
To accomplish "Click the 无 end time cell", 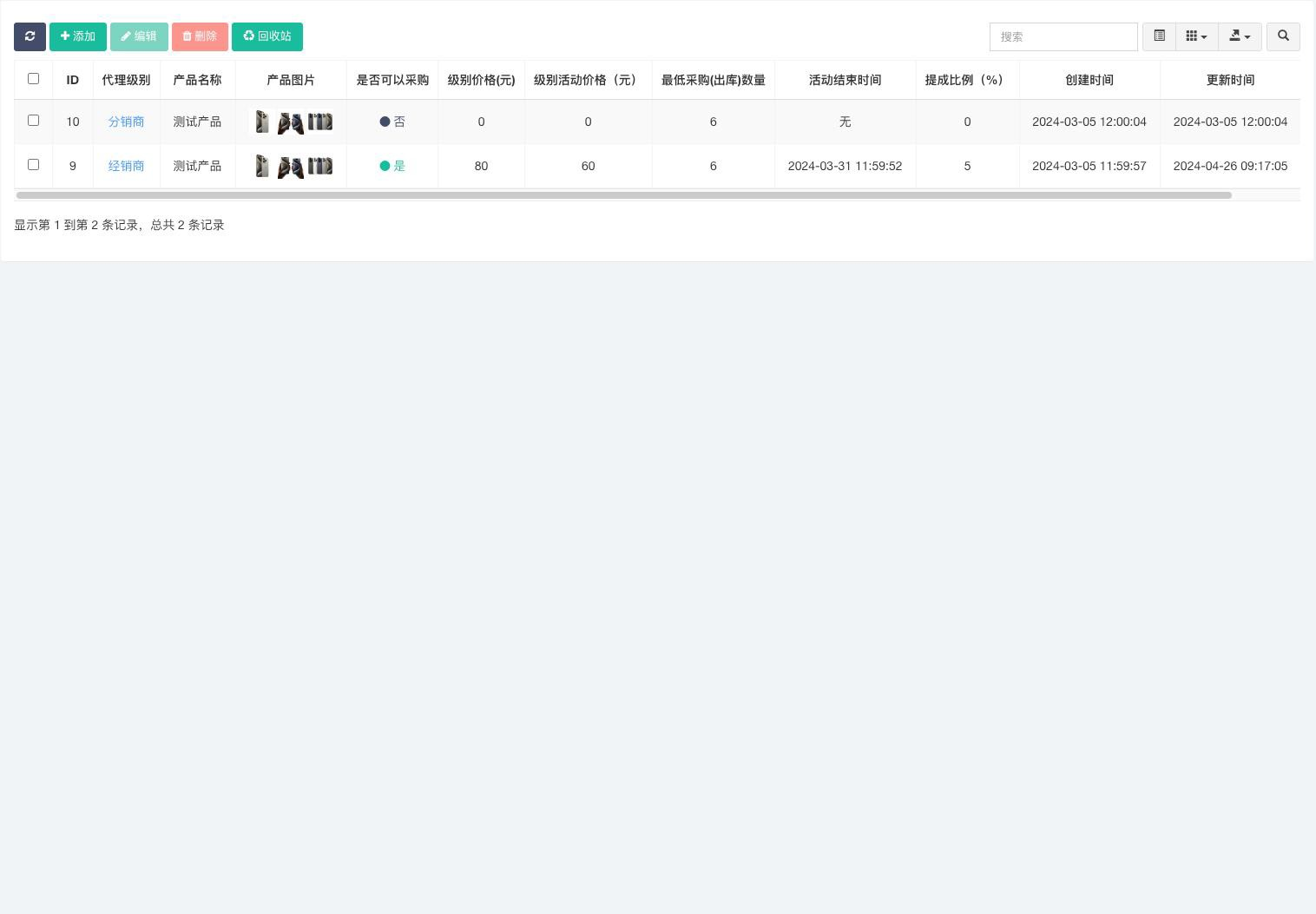I will point(845,122).
